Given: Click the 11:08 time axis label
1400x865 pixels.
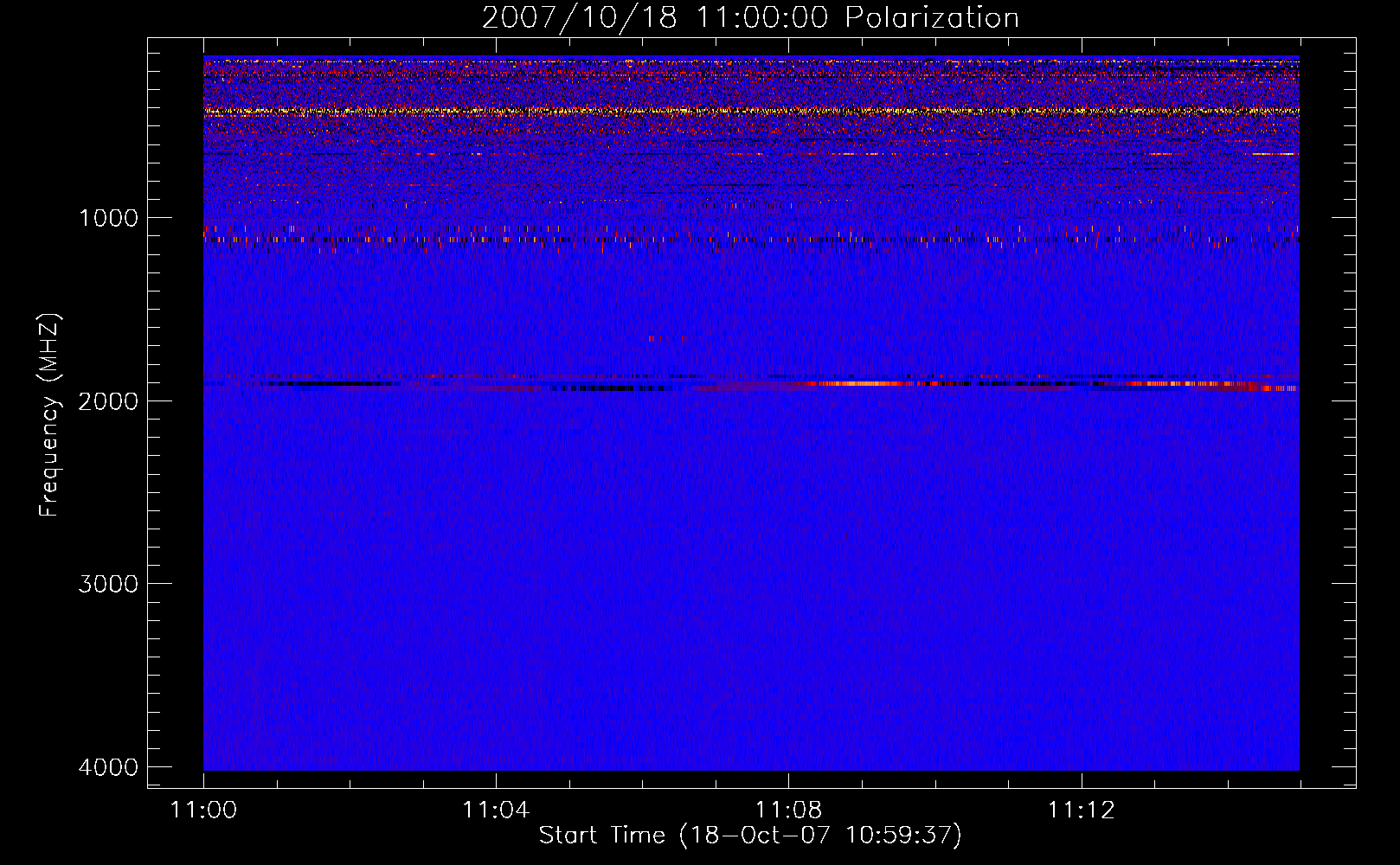Looking at the screenshot, I should tap(788, 811).
